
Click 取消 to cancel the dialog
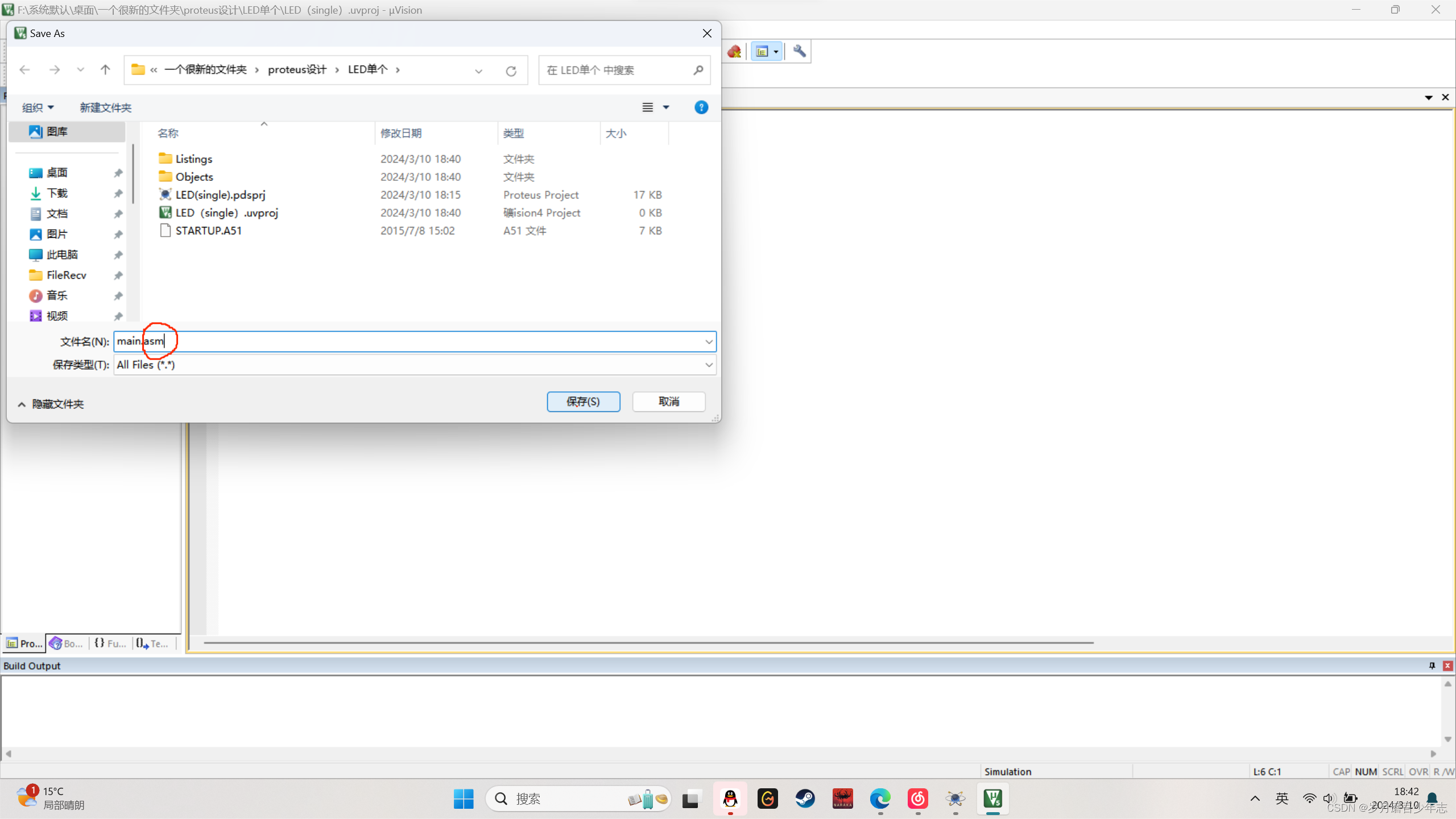(x=669, y=401)
